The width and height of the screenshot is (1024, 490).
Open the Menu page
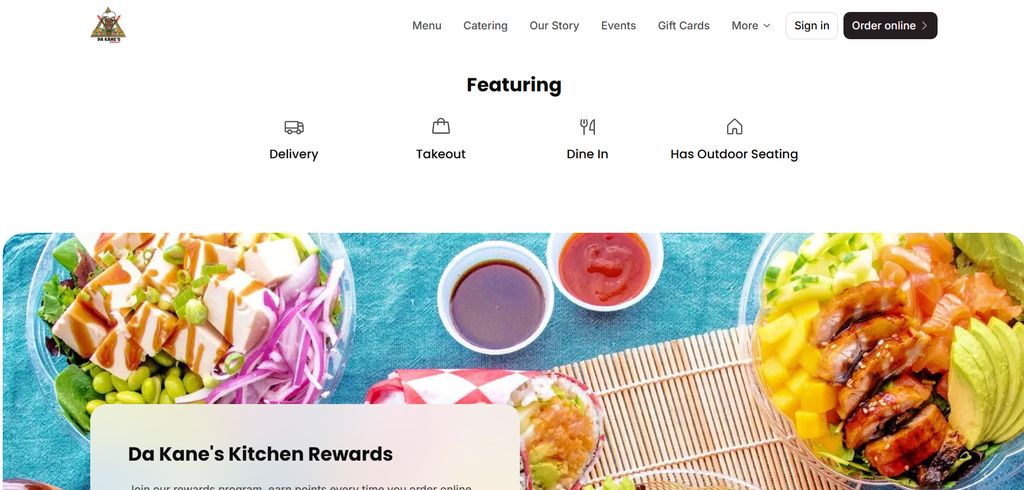(426, 25)
